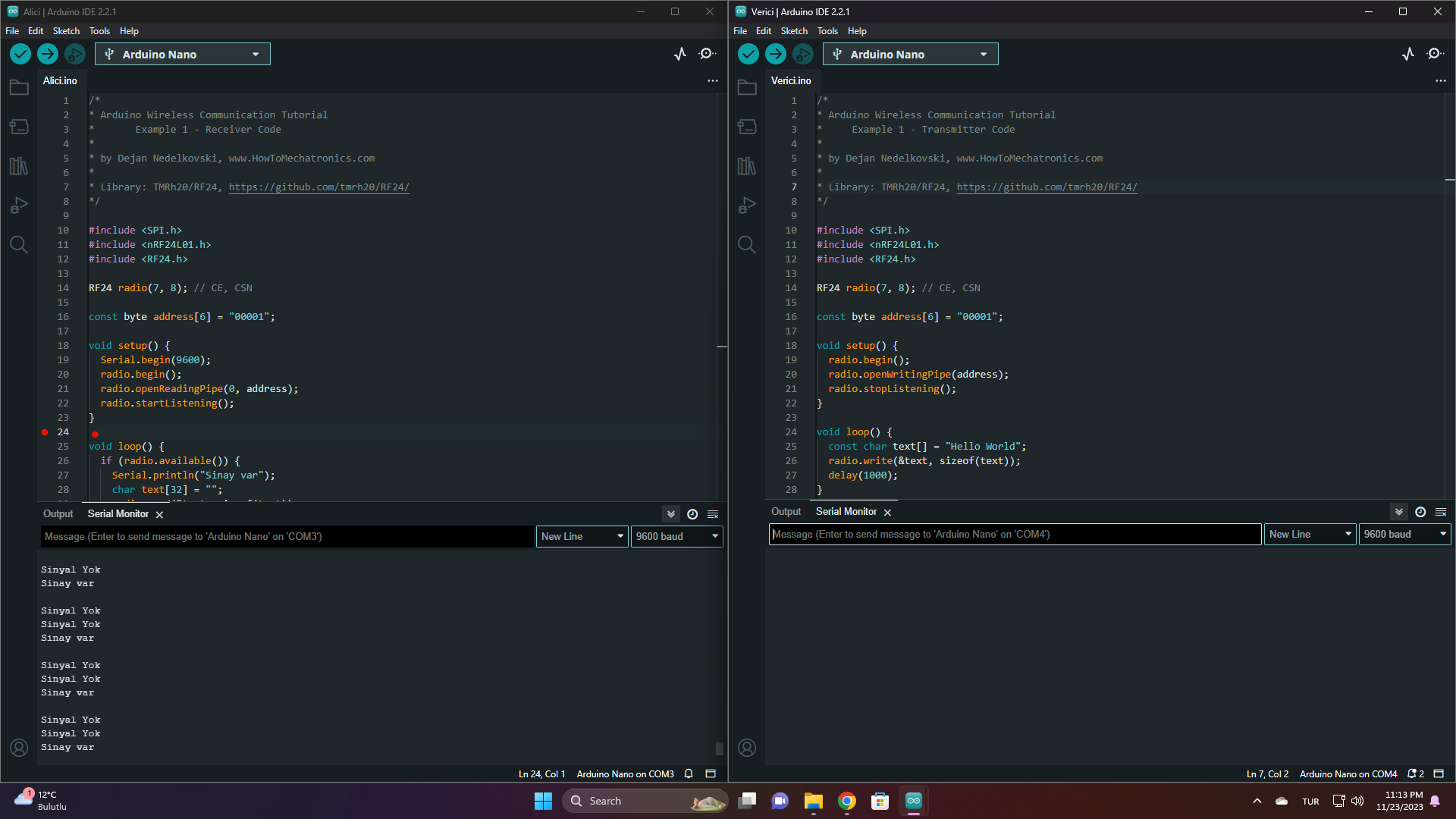Viewport: 1456px width, 819px height.
Task: Open New Line ending dropdown in Verici
Action: tap(1310, 534)
